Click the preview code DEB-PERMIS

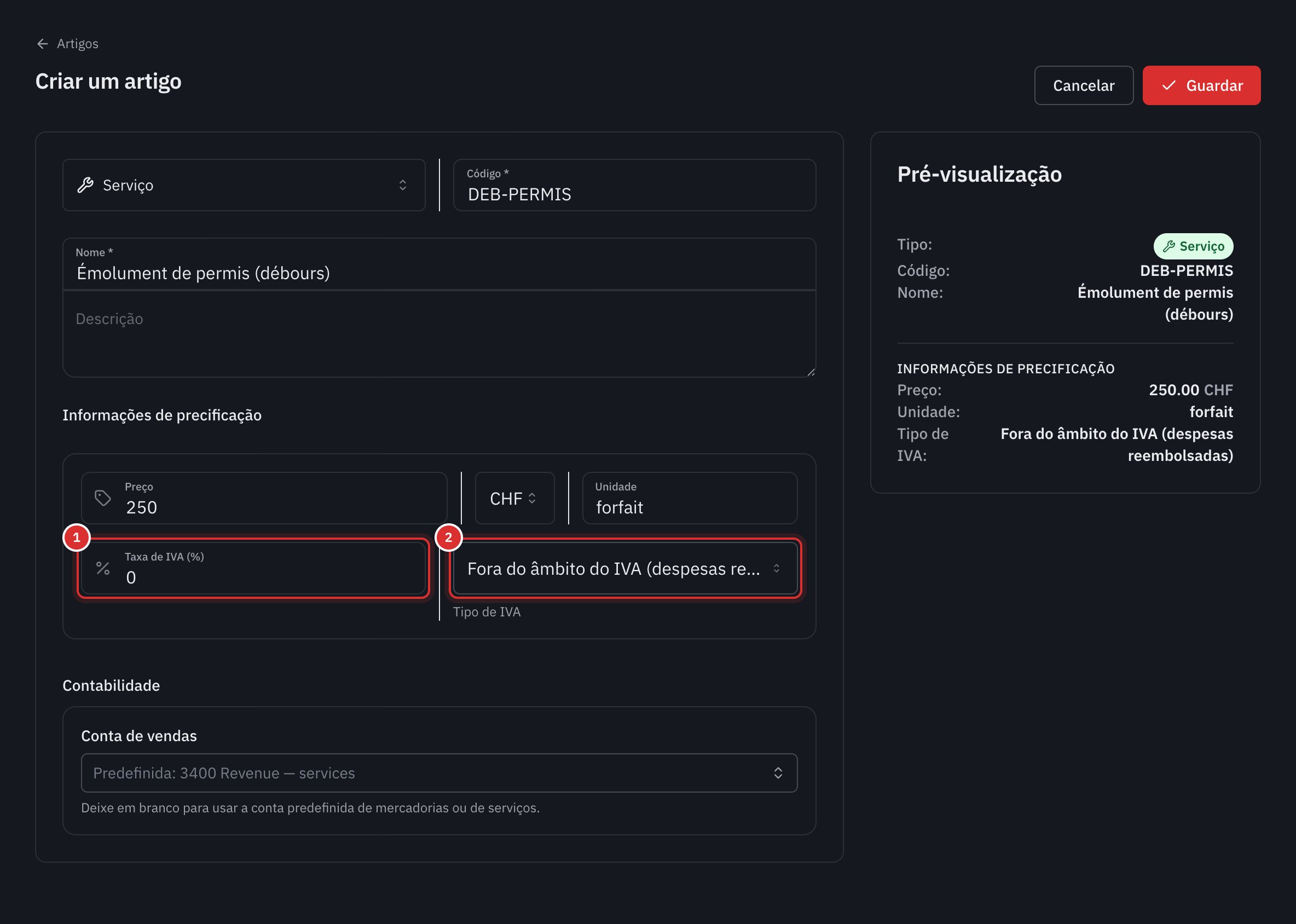click(x=1186, y=270)
